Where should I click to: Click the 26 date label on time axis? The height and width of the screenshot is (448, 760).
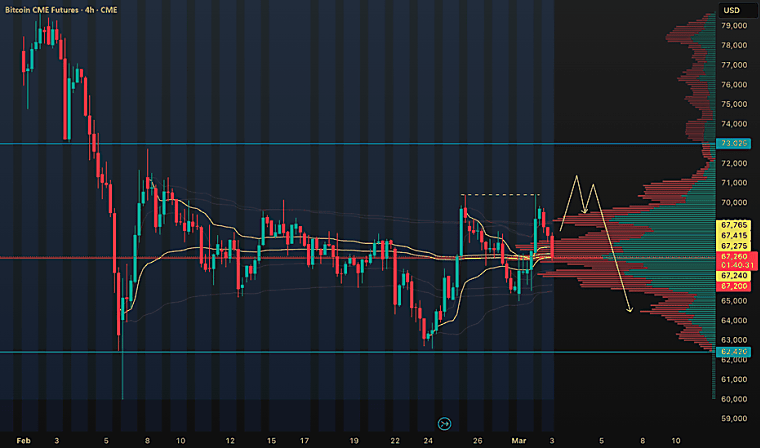(x=477, y=440)
